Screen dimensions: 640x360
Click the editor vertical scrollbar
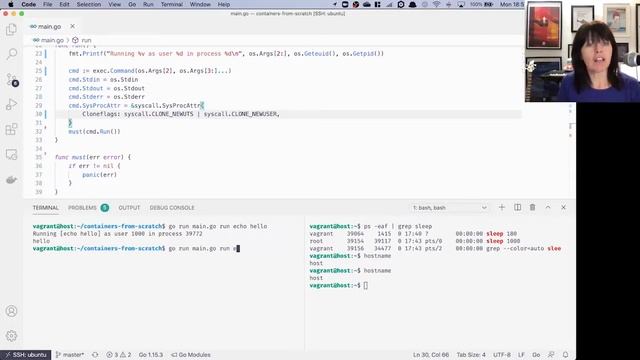pos(570,122)
